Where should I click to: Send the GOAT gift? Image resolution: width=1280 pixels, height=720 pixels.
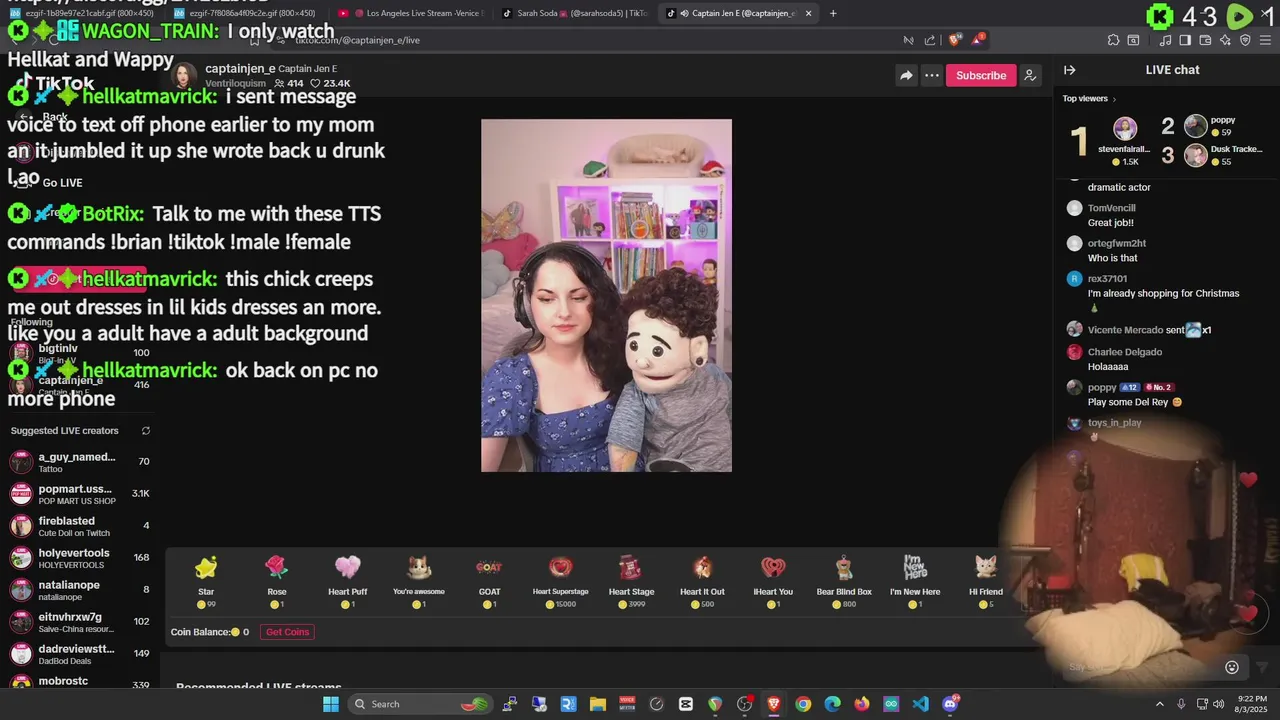(489, 583)
